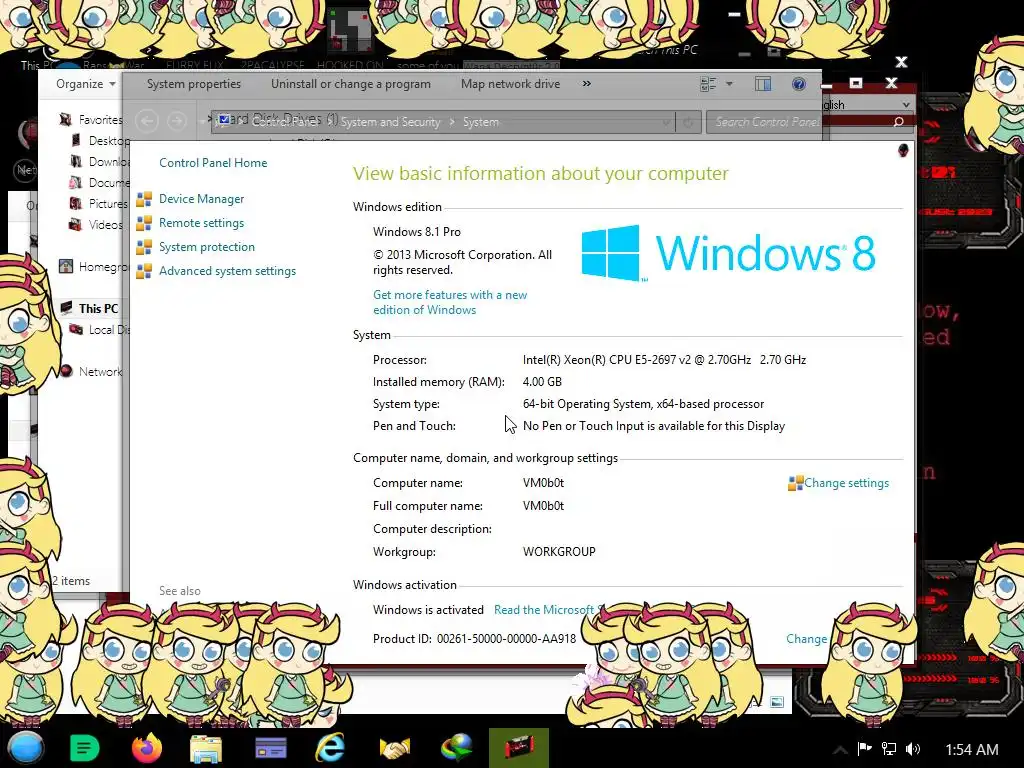Click Uninstall or change a program

tap(351, 84)
